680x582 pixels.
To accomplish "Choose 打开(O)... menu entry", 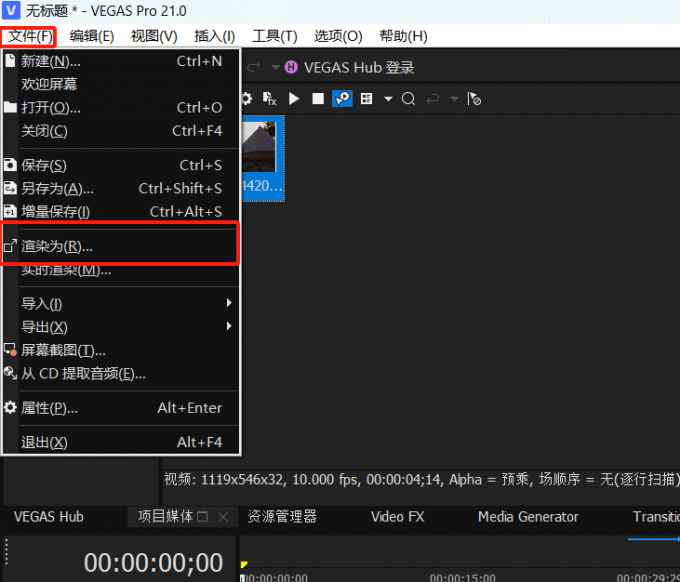I will (121, 107).
